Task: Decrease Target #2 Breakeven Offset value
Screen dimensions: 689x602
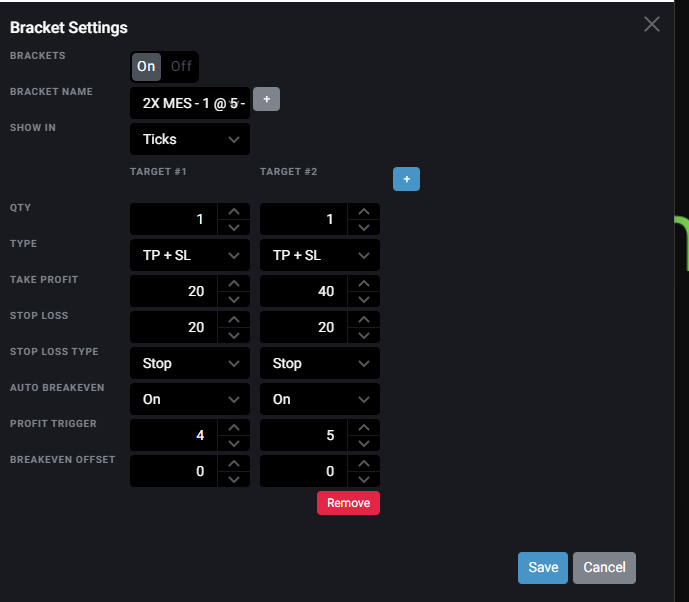Action: 364,479
